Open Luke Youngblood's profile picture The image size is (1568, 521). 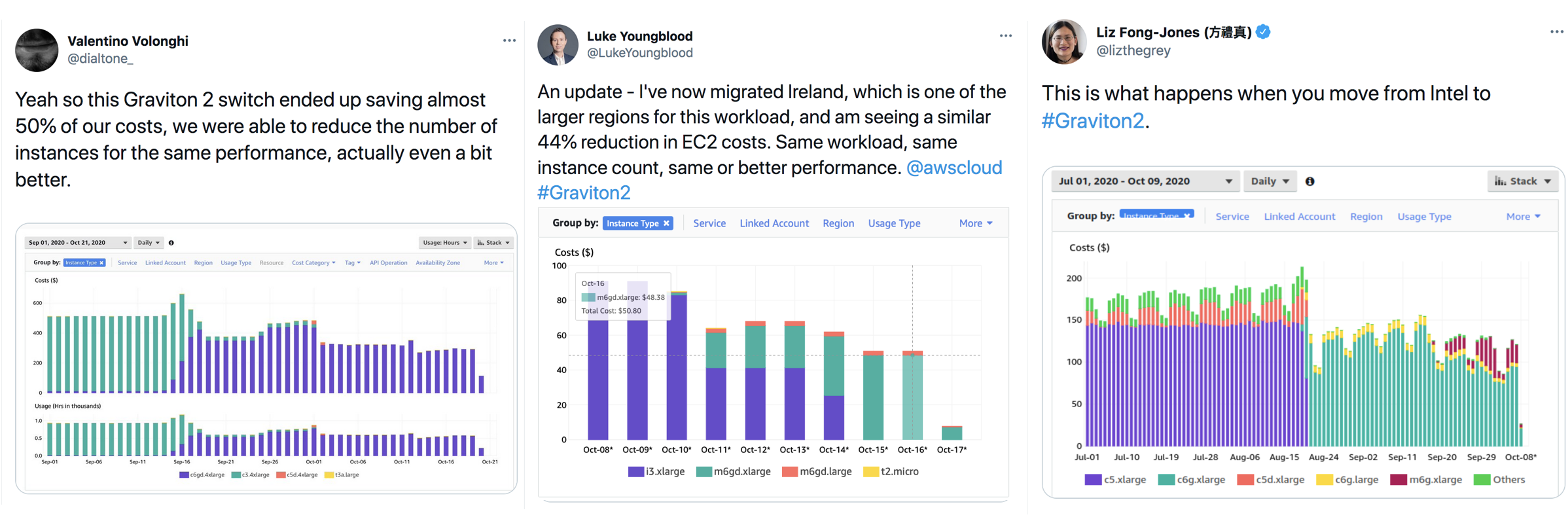click(558, 45)
